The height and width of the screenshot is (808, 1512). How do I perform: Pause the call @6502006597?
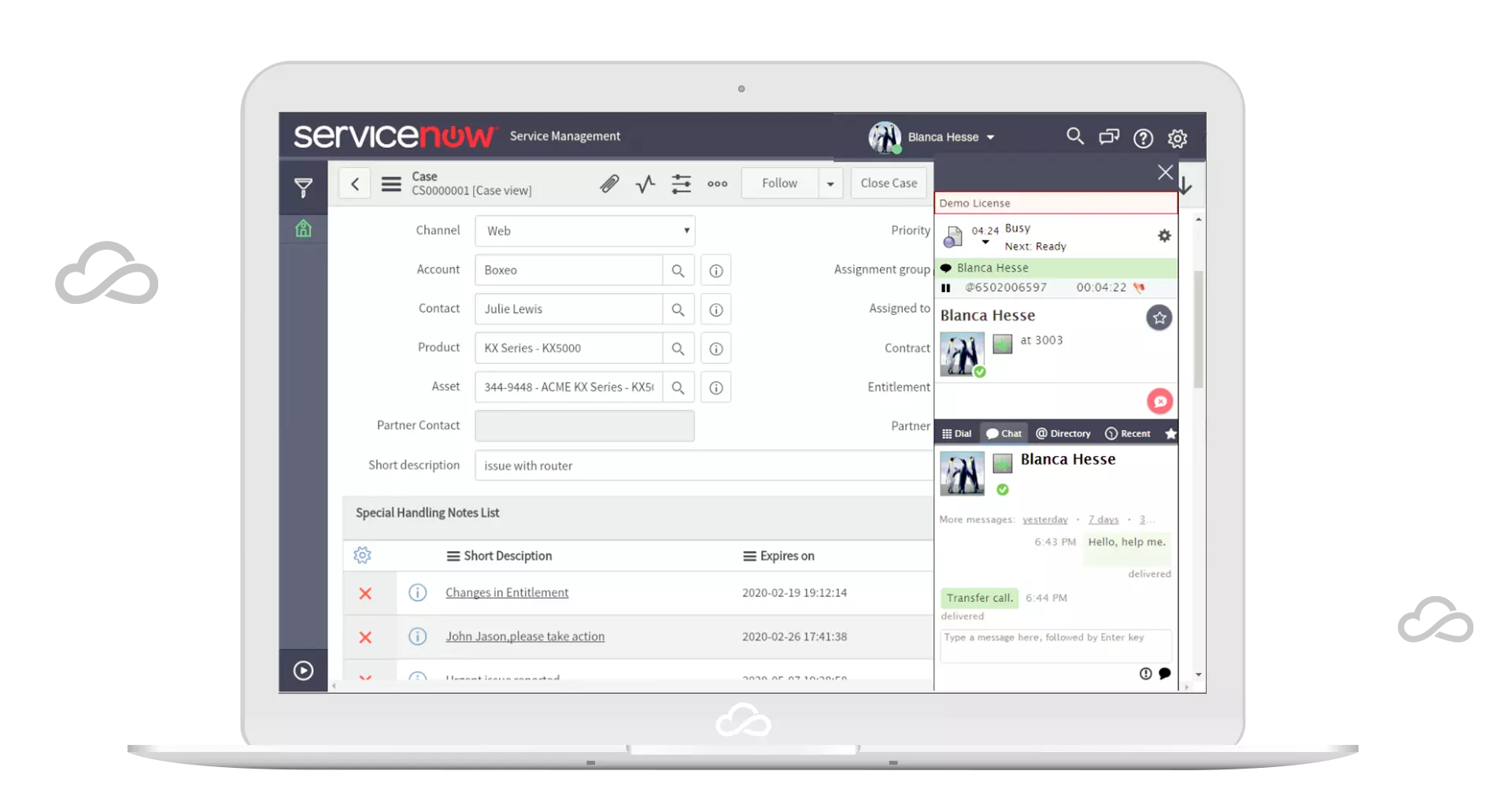946,288
